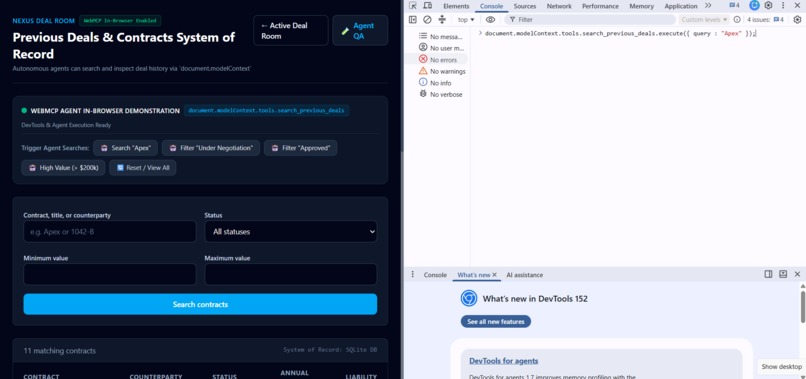Open the 'top' JavaScript context dropdown

point(466,20)
